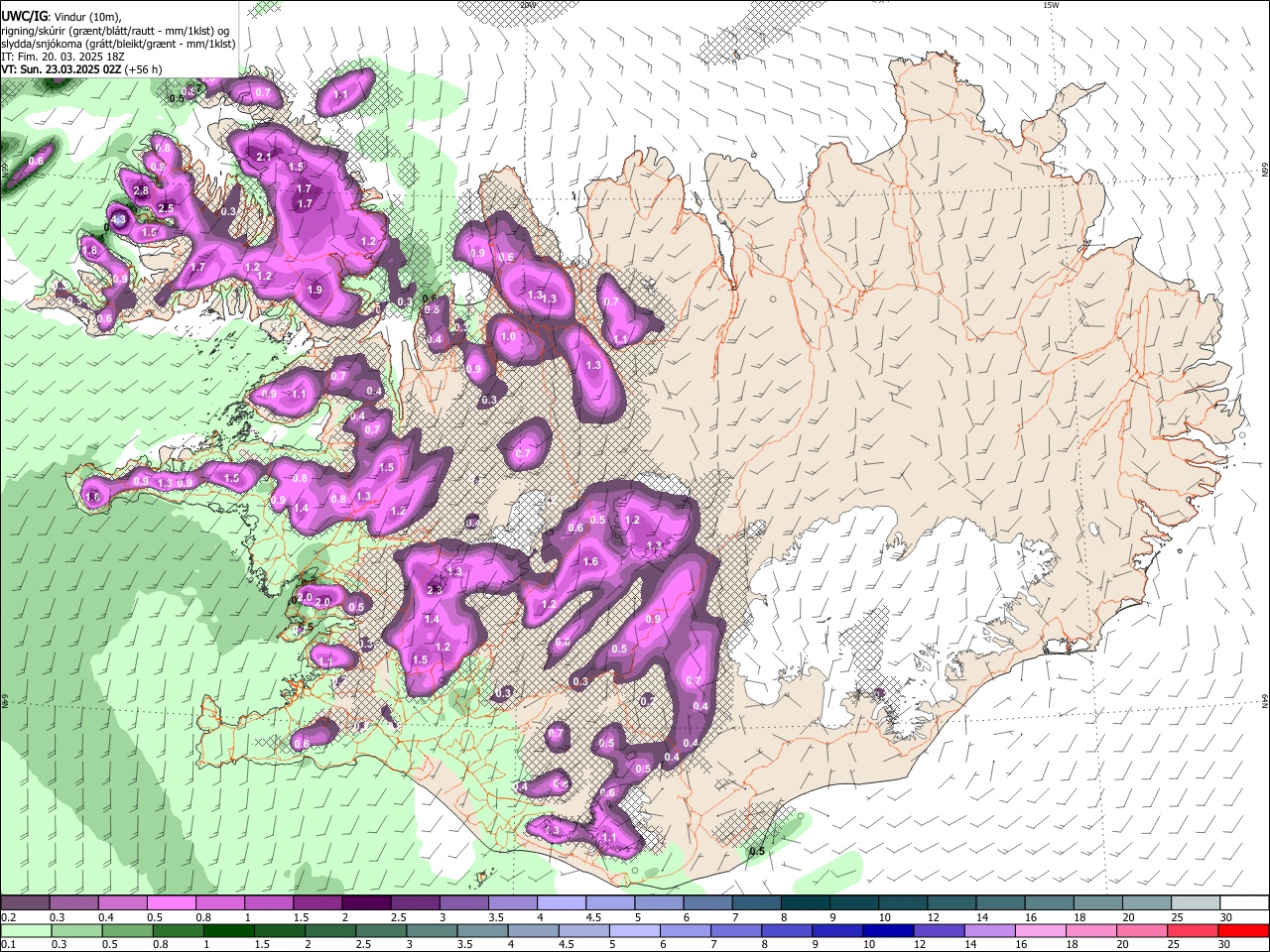Click the violet rain-legend swatch labeled 12
The image size is (1270, 952).
[937, 930]
